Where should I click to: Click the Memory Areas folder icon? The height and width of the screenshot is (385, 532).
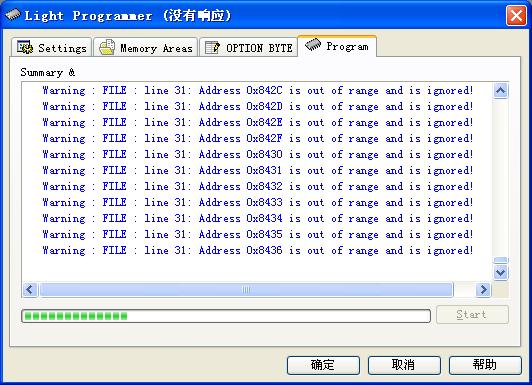coord(107,47)
